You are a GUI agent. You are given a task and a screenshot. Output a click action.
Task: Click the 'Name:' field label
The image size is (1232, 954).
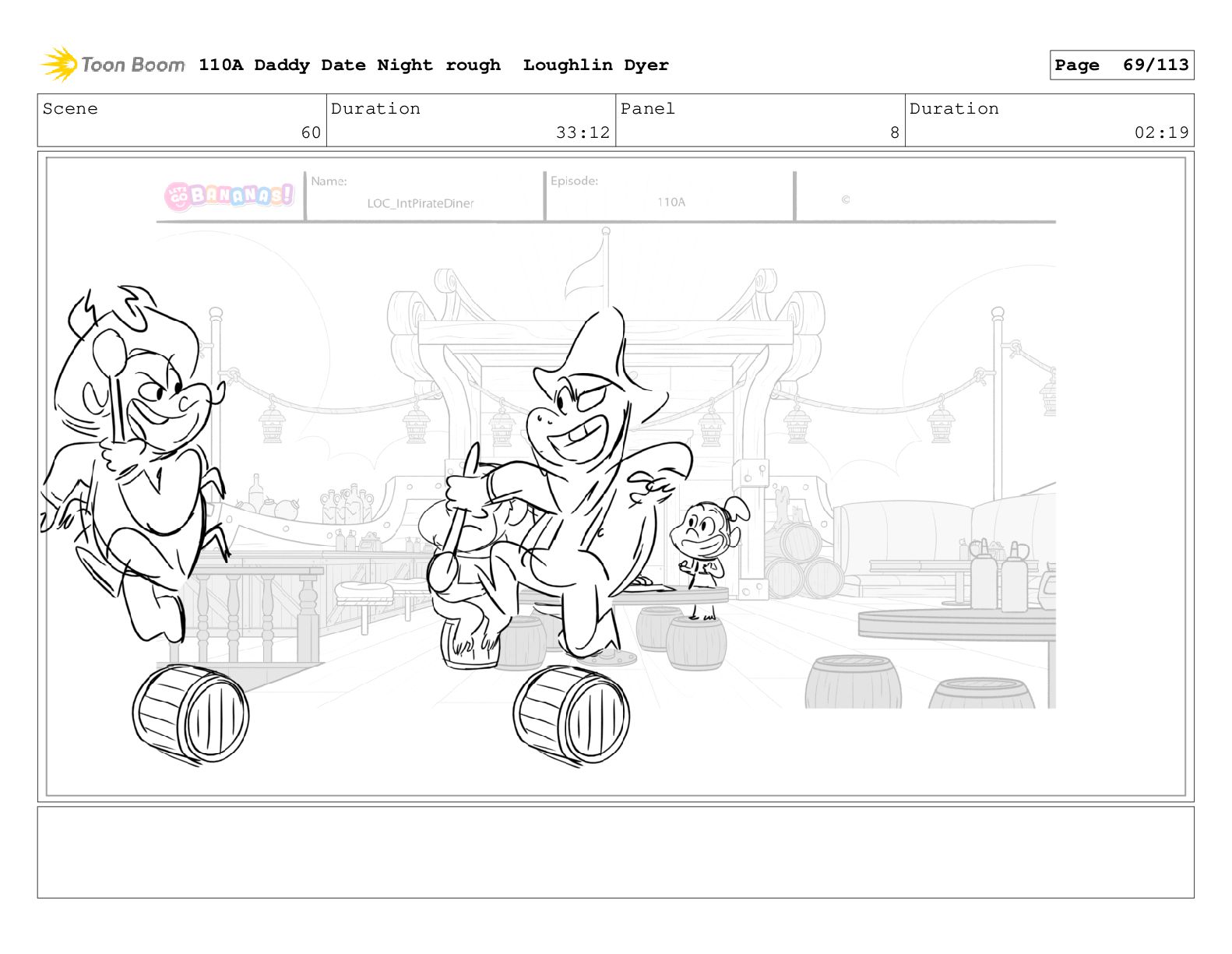tap(329, 181)
